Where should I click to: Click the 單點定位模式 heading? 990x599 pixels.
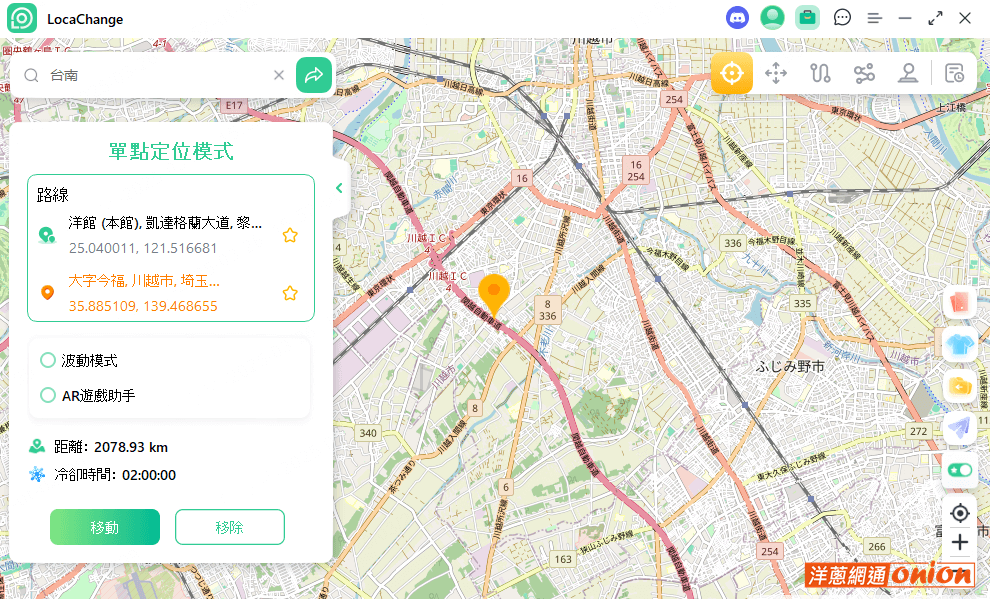coord(171,151)
